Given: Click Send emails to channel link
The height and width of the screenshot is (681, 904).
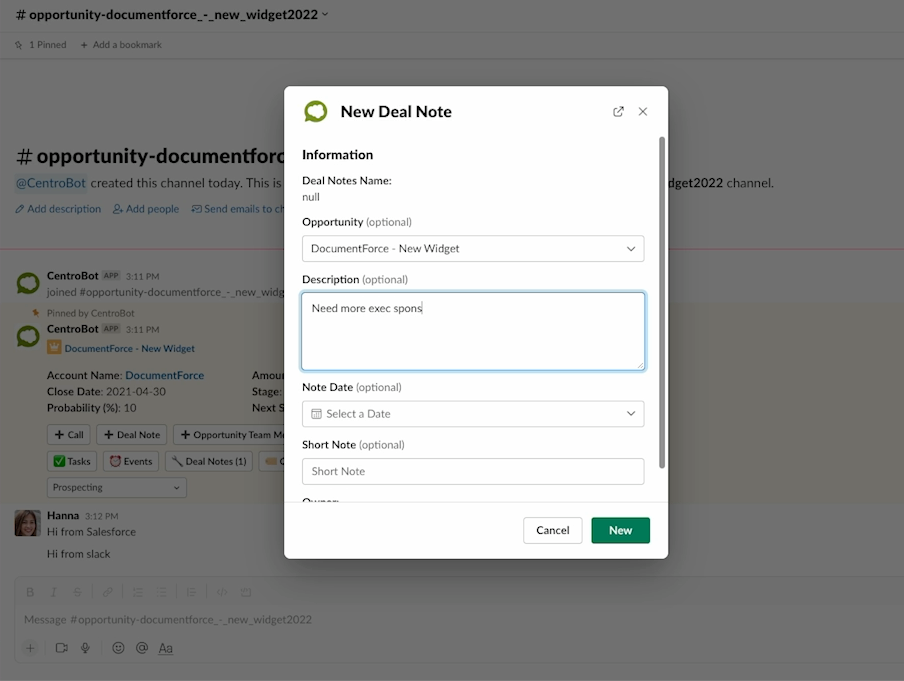Looking at the screenshot, I should click(x=238, y=209).
